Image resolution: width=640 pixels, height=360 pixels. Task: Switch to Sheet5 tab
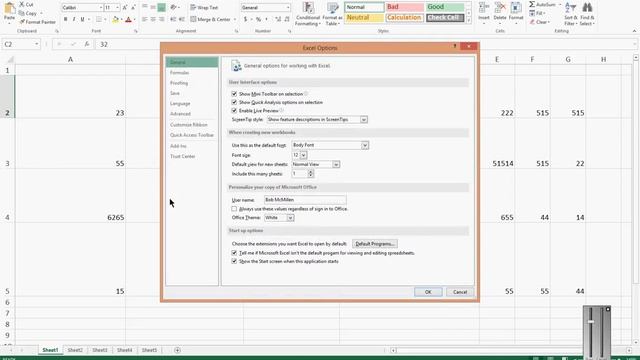tap(149, 350)
